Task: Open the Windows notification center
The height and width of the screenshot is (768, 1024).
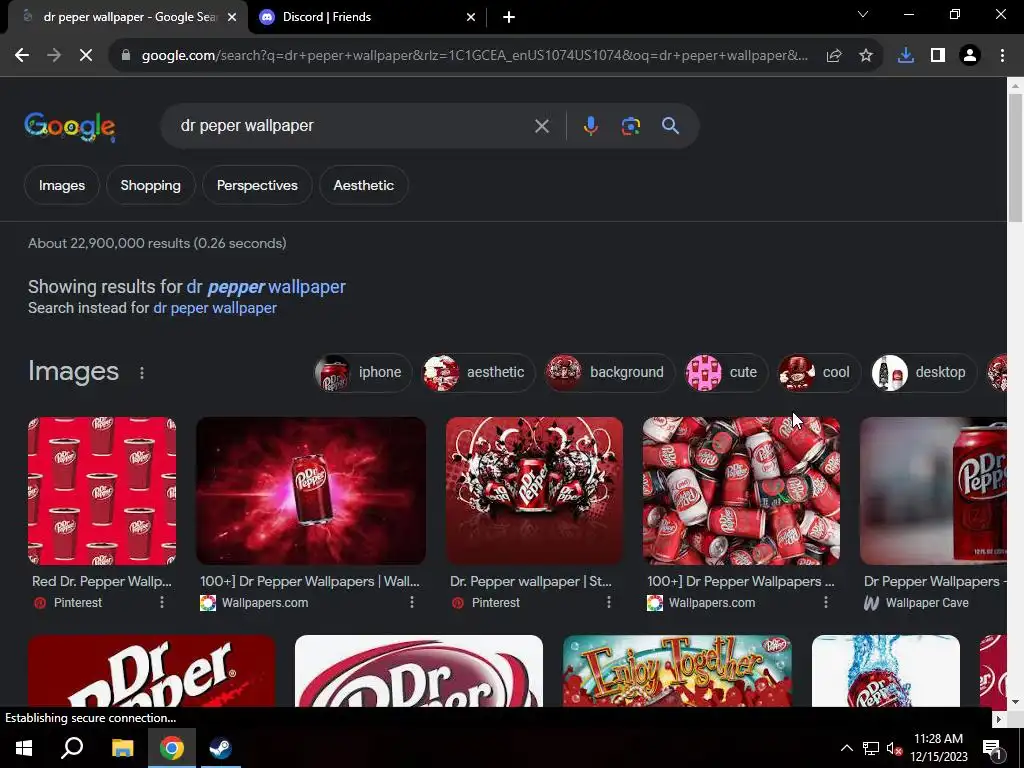Action: click(991, 748)
